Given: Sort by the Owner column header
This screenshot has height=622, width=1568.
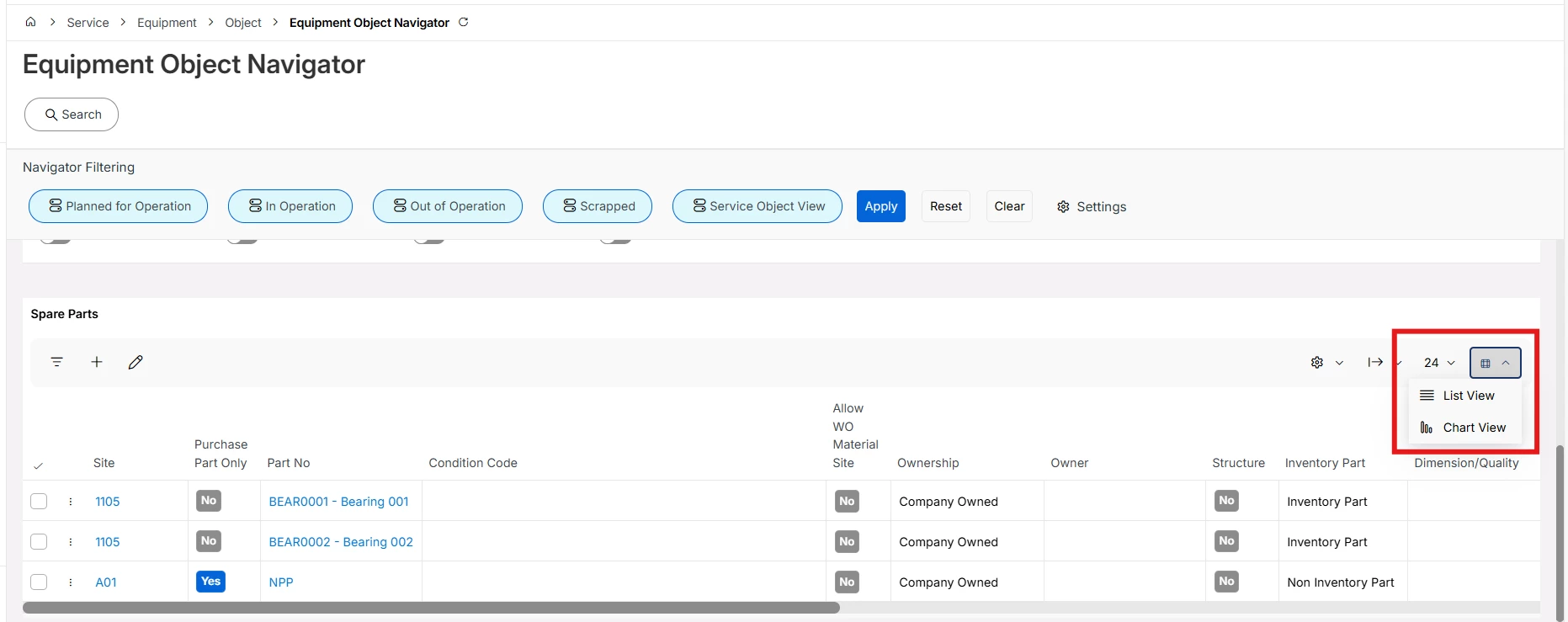Looking at the screenshot, I should click(1070, 463).
